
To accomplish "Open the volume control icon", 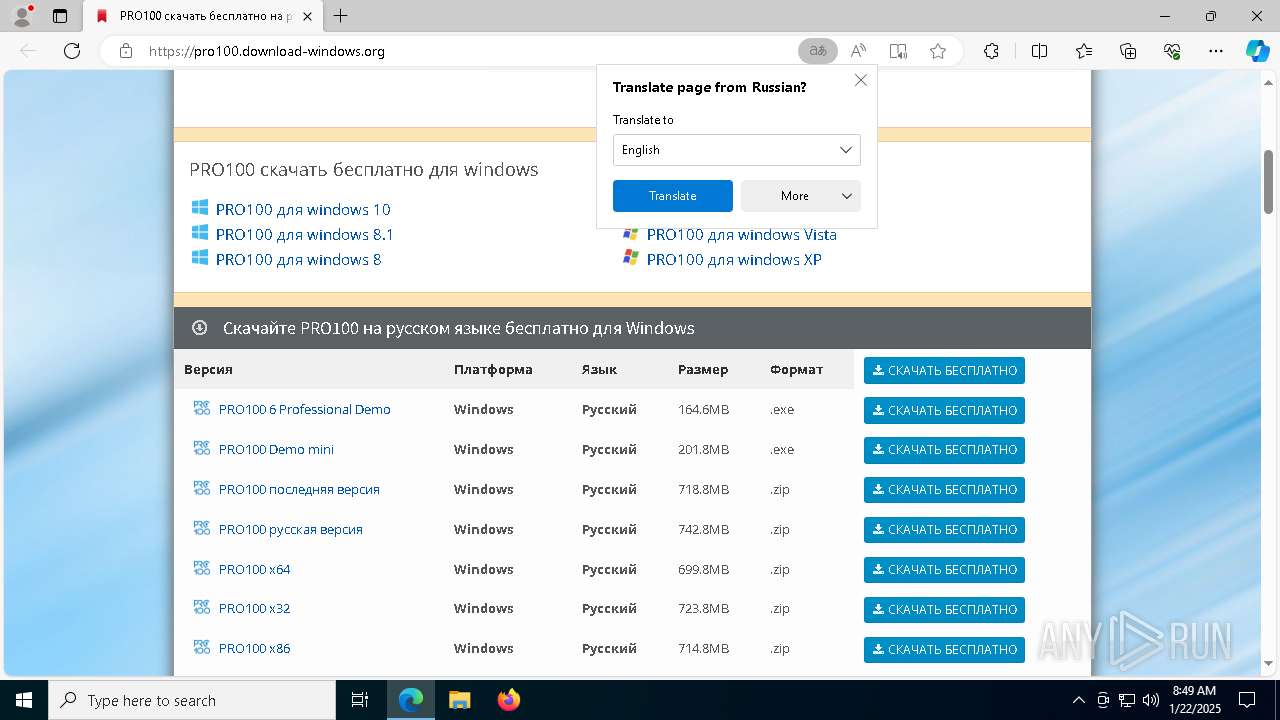I will [x=1151, y=700].
